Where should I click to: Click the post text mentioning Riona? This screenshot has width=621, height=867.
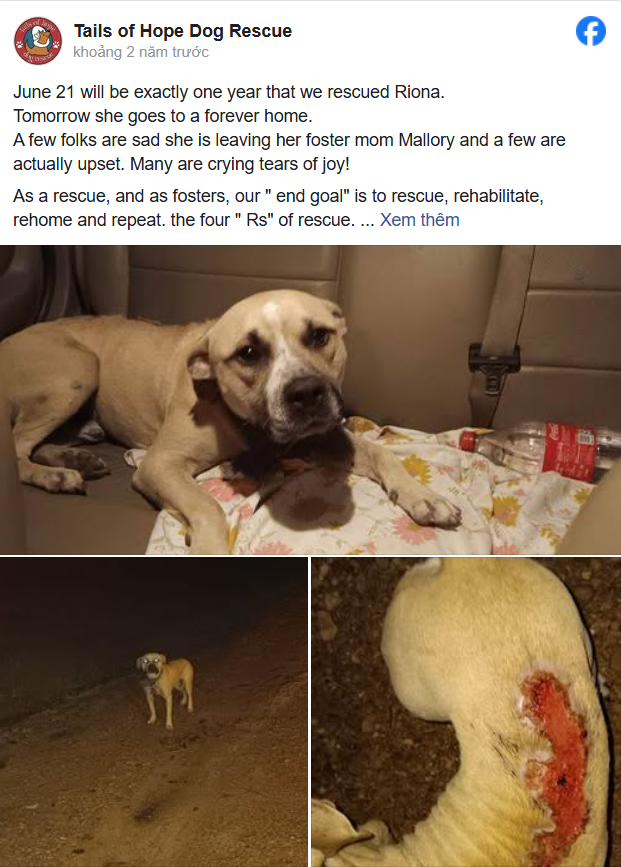click(x=229, y=92)
